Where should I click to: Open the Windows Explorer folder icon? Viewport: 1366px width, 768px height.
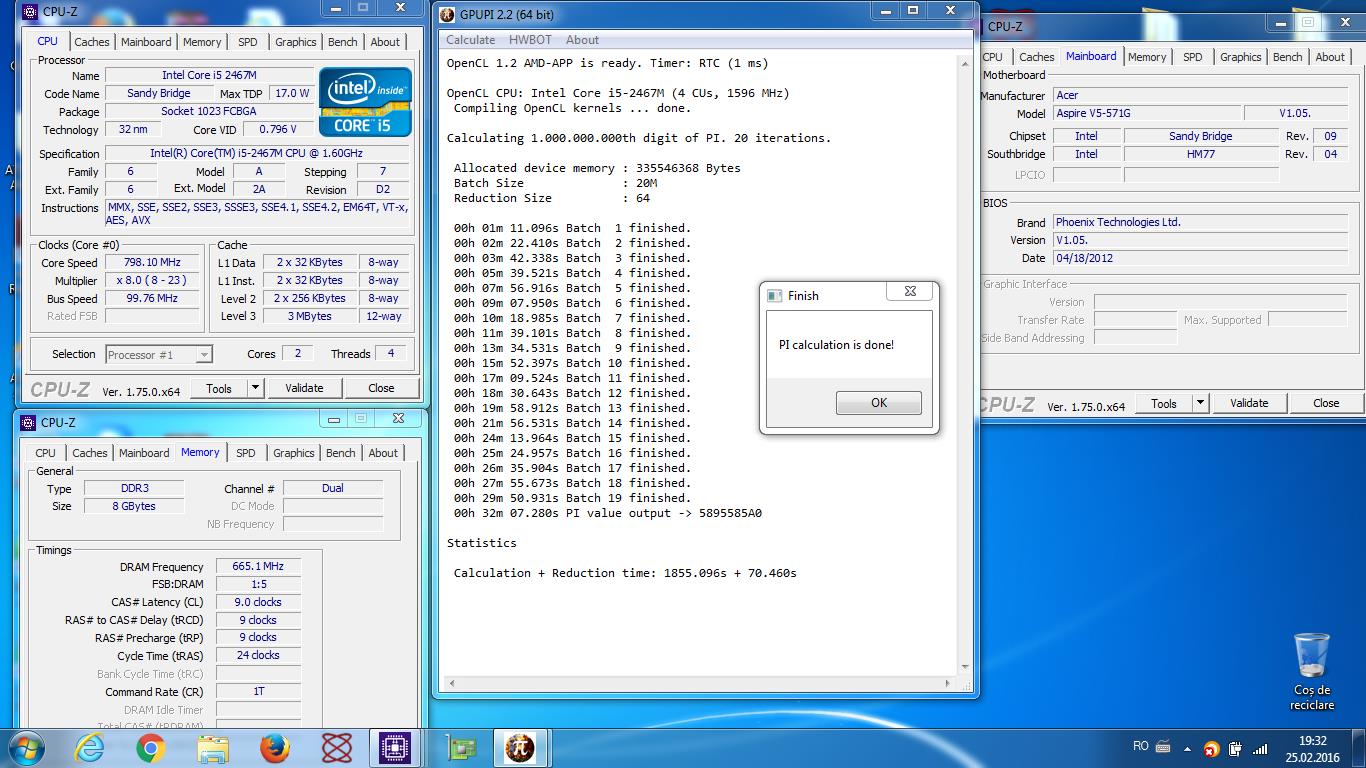click(213, 748)
